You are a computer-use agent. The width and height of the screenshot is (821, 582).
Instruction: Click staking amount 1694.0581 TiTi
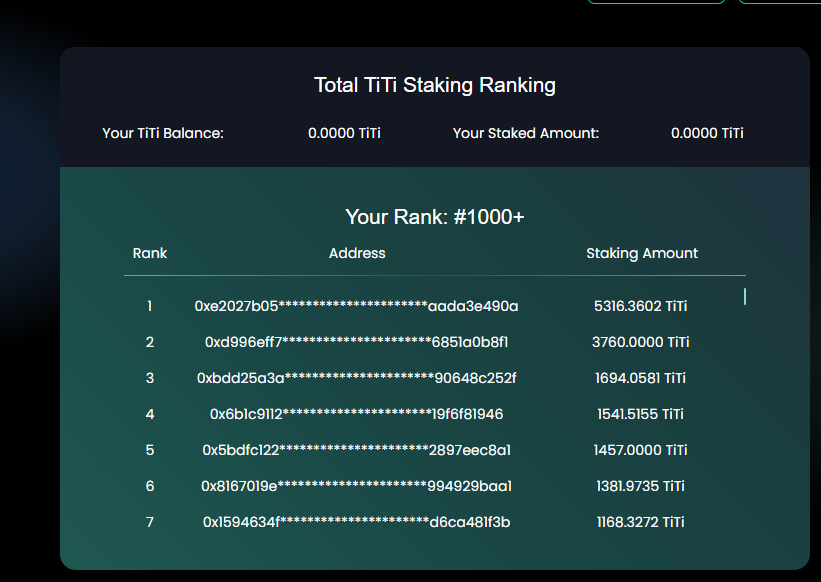pyautogui.click(x=640, y=378)
